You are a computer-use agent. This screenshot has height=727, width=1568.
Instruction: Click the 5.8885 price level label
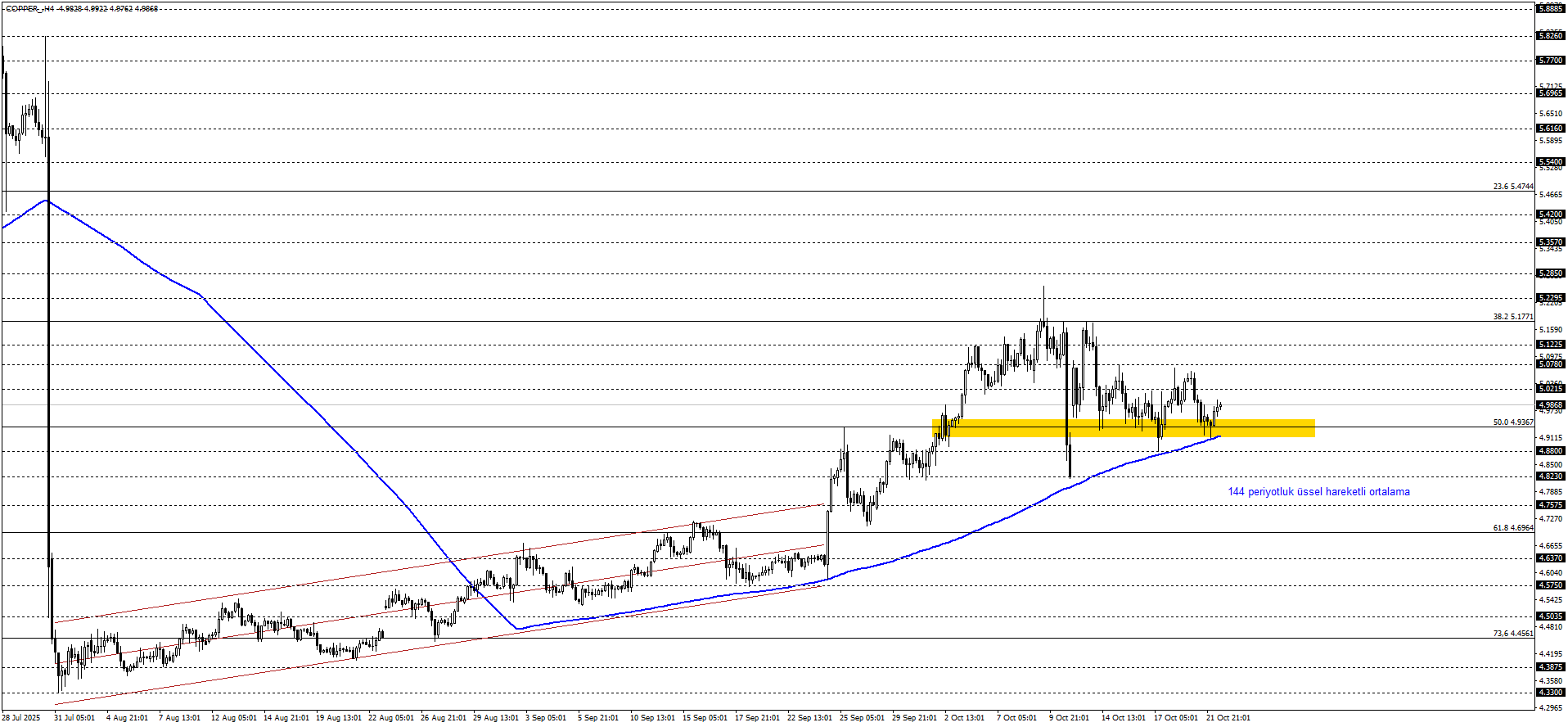(x=1551, y=8)
